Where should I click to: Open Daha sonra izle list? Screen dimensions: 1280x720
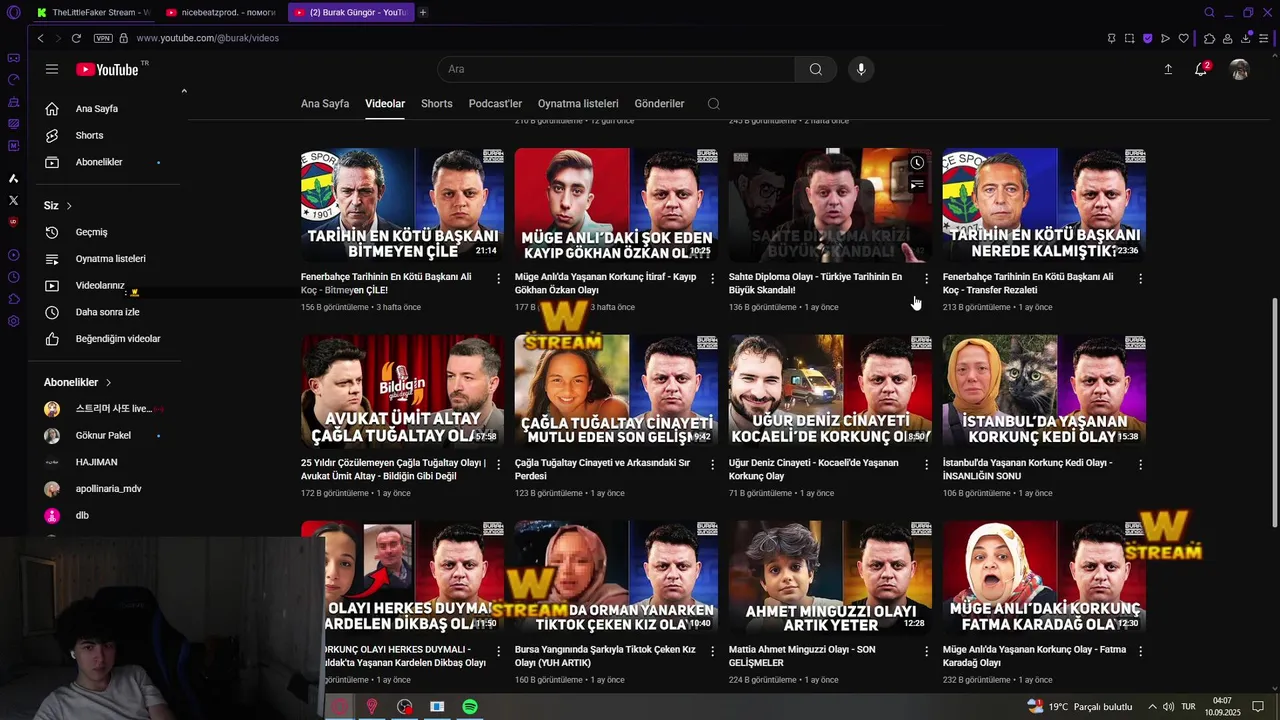108,312
